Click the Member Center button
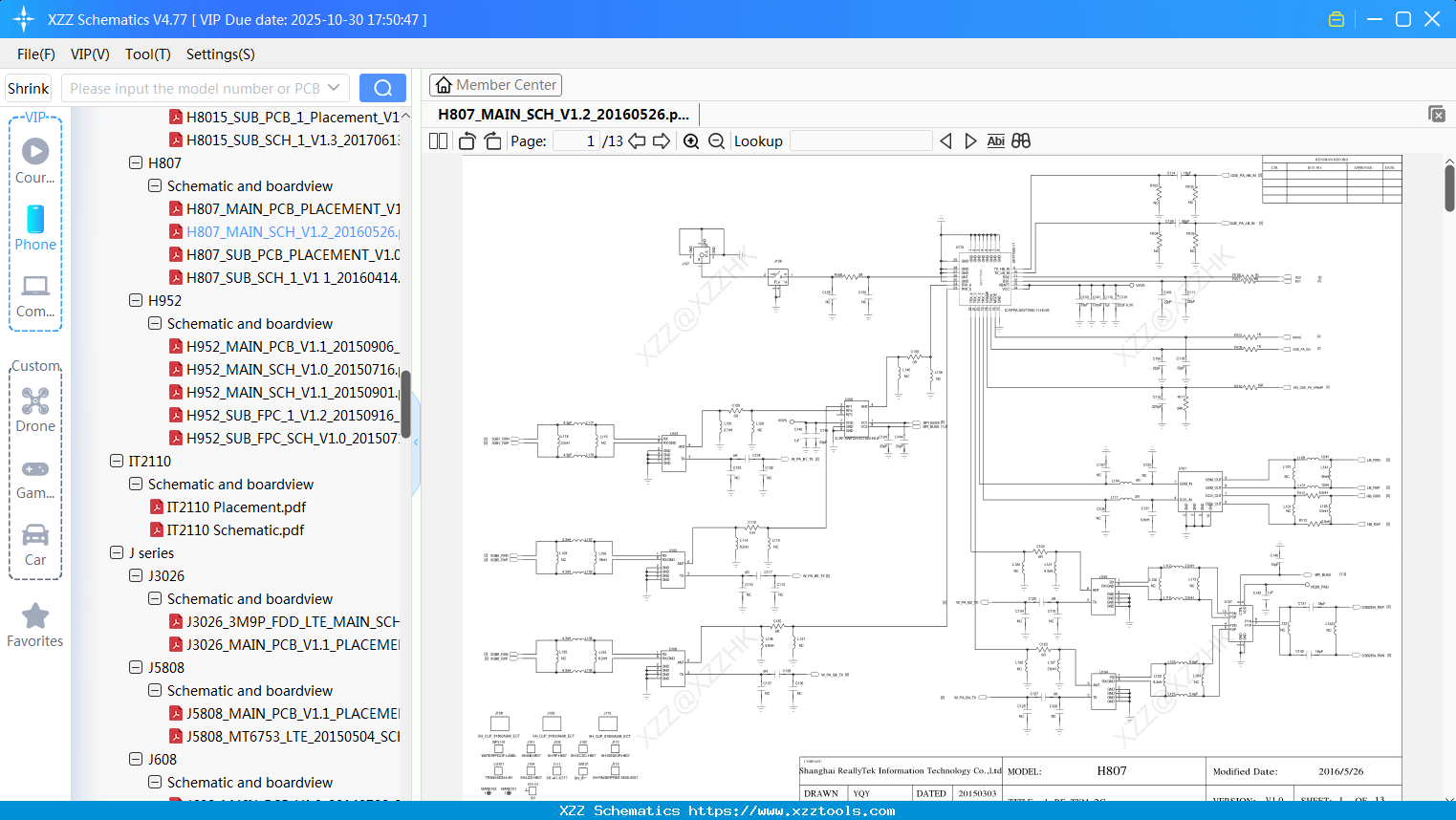1456x820 pixels. pyautogui.click(x=495, y=85)
